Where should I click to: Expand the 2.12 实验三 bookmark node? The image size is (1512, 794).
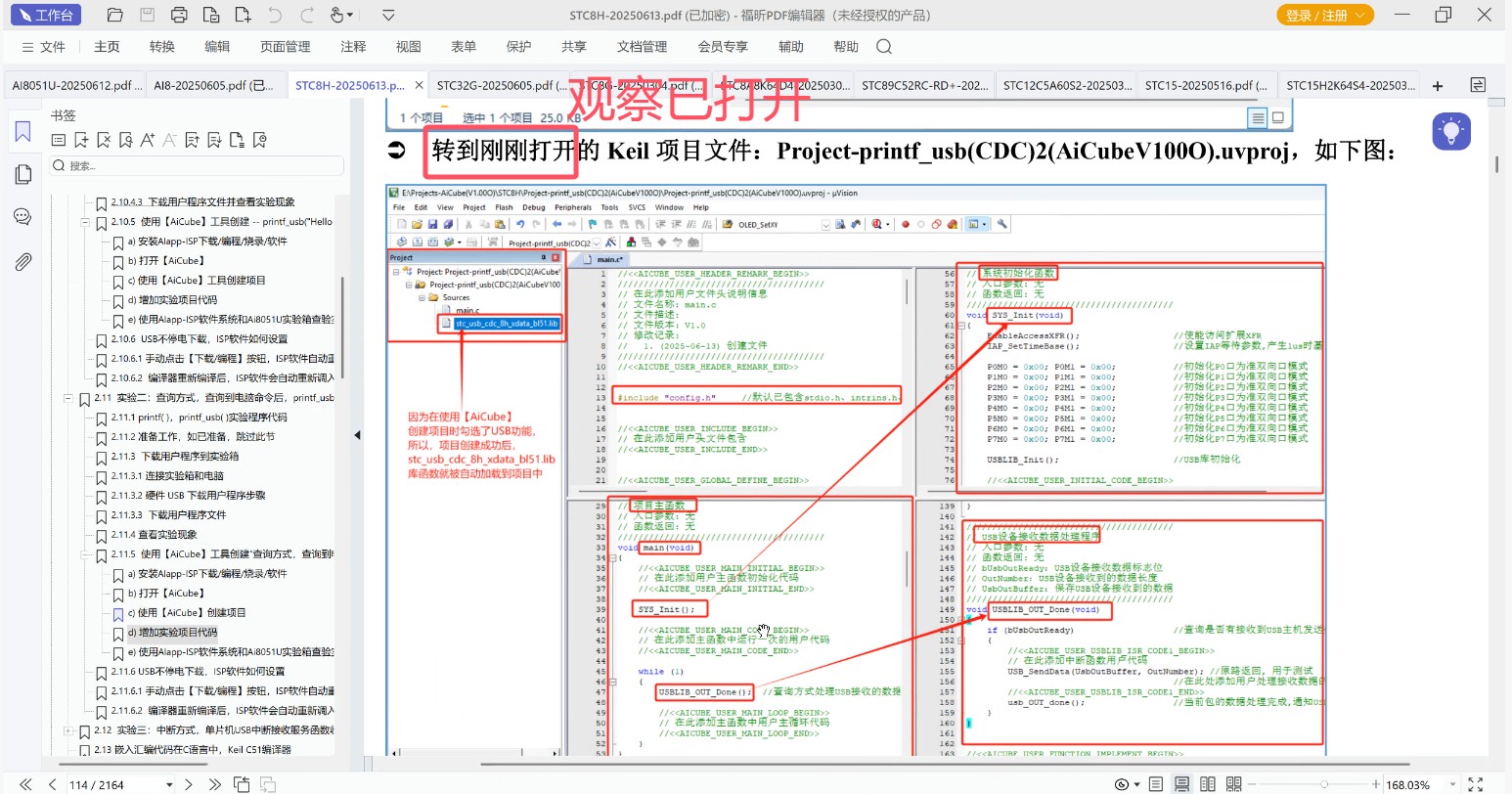(x=69, y=730)
